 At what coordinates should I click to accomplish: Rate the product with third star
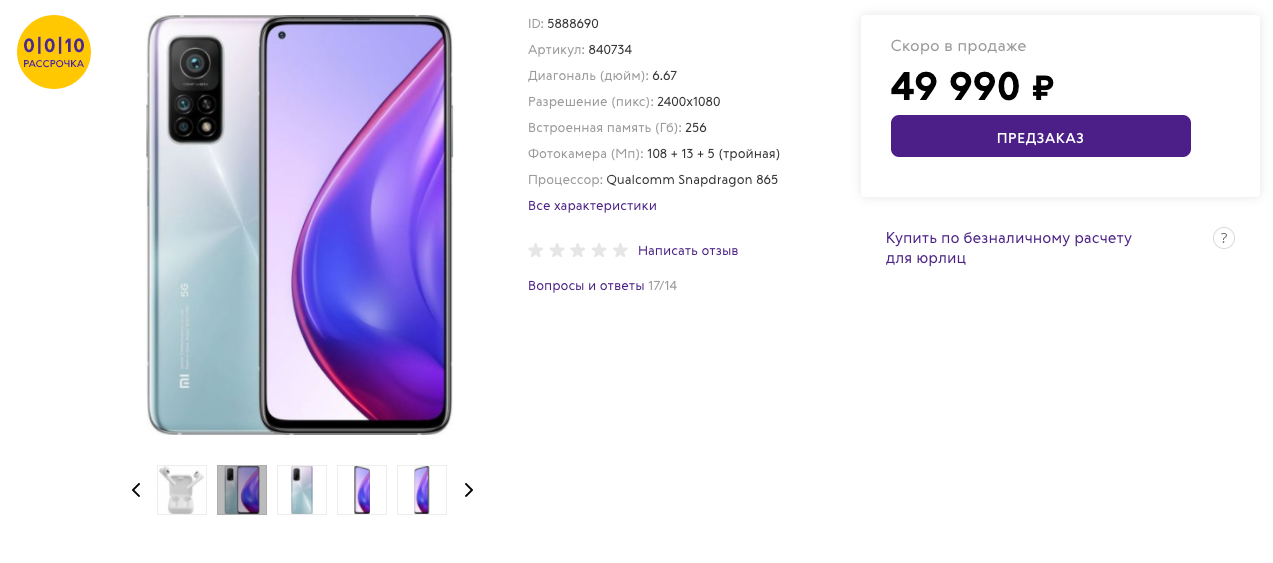click(x=578, y=250)
